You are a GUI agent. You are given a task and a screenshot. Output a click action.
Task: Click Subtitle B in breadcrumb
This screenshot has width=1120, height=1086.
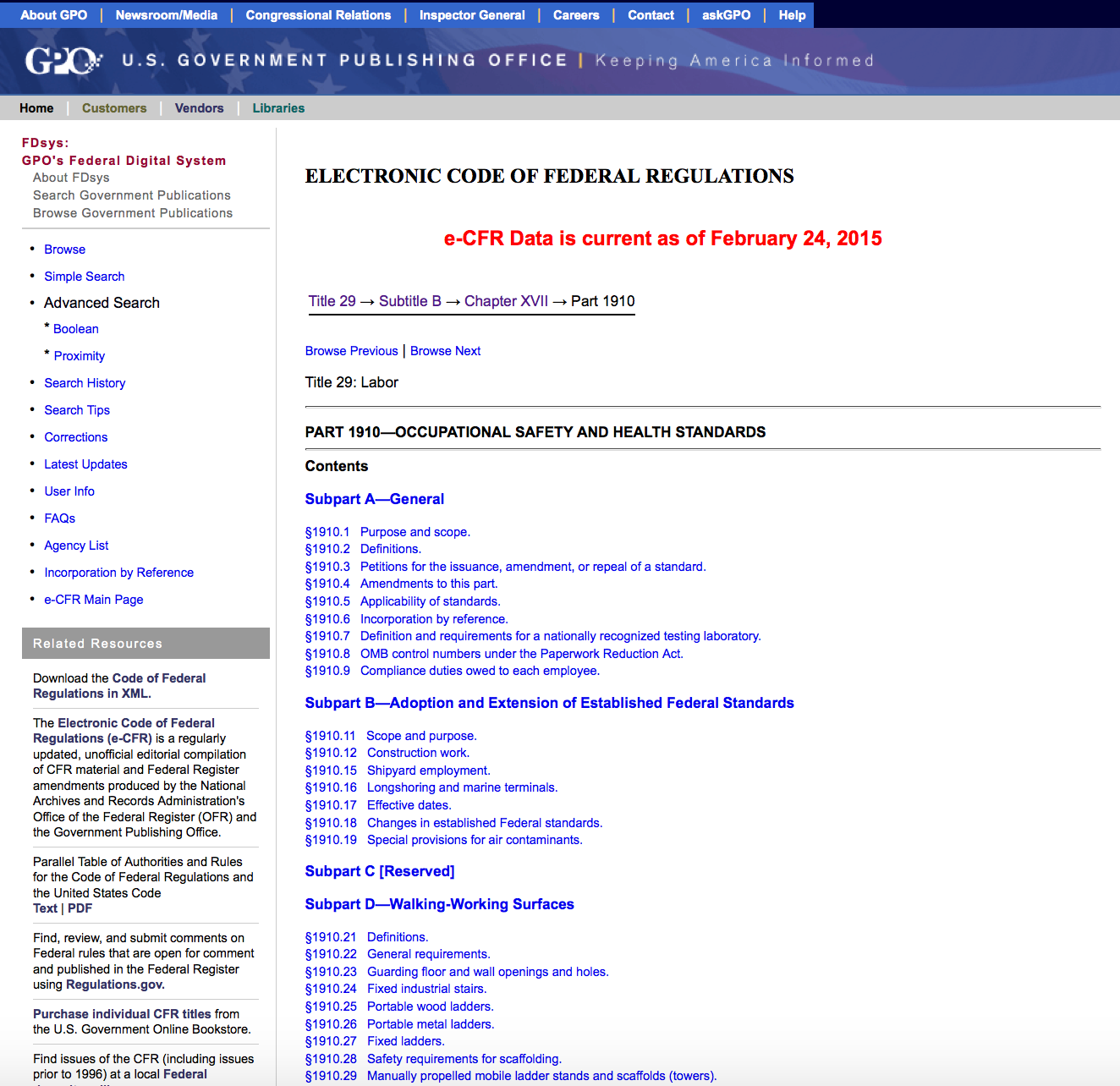click(x=410, y=301)
